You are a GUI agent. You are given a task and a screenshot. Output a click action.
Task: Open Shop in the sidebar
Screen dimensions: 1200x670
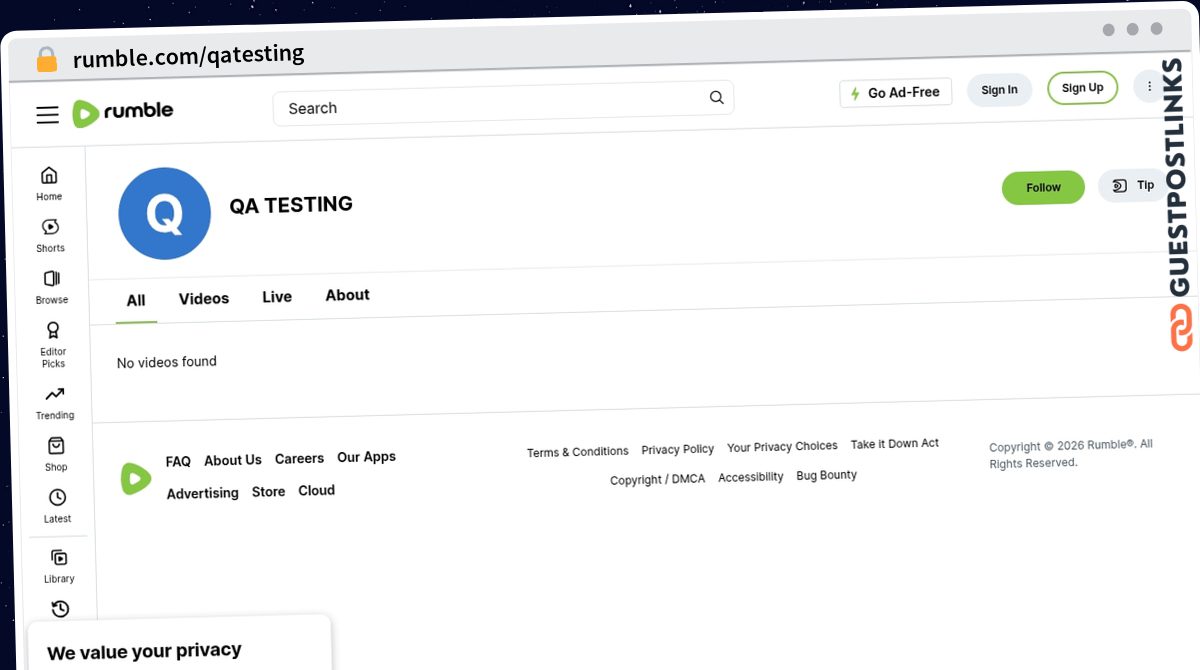56,455
